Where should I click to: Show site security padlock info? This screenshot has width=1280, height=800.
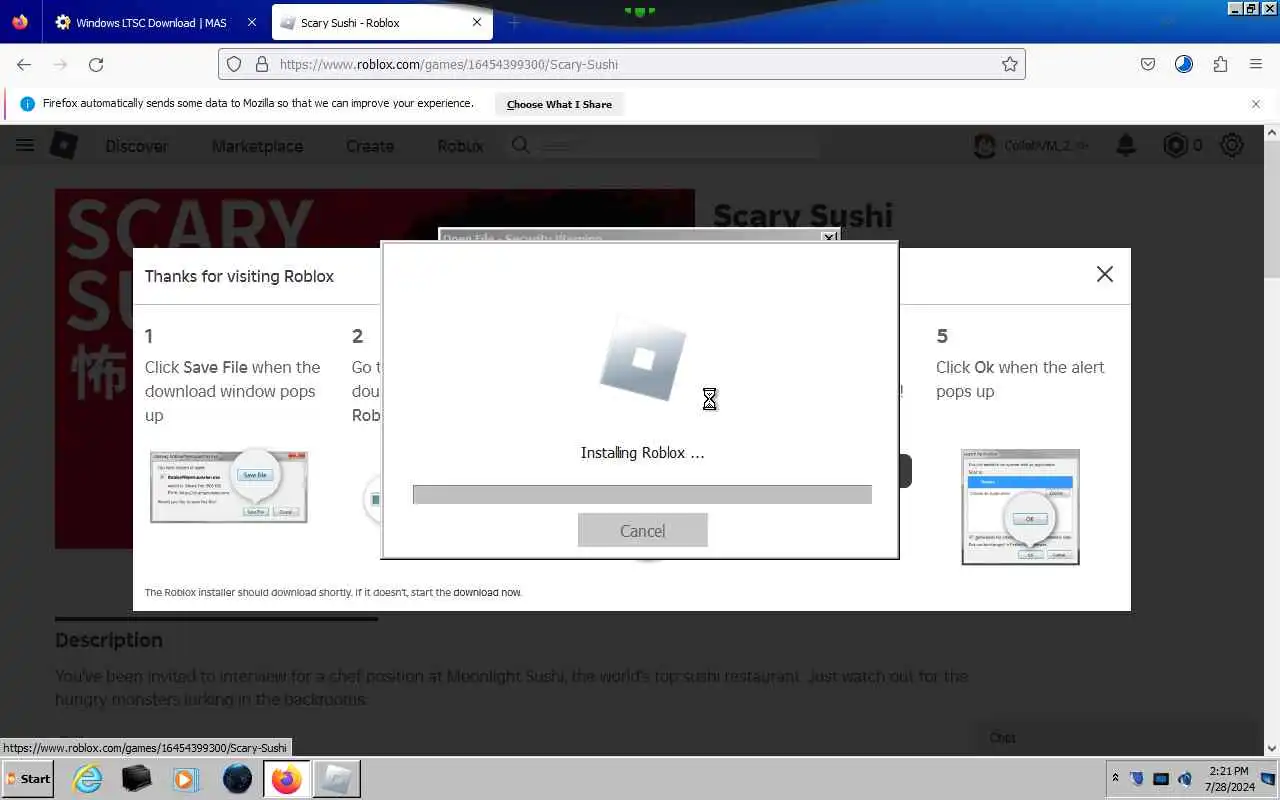(262, 64)
